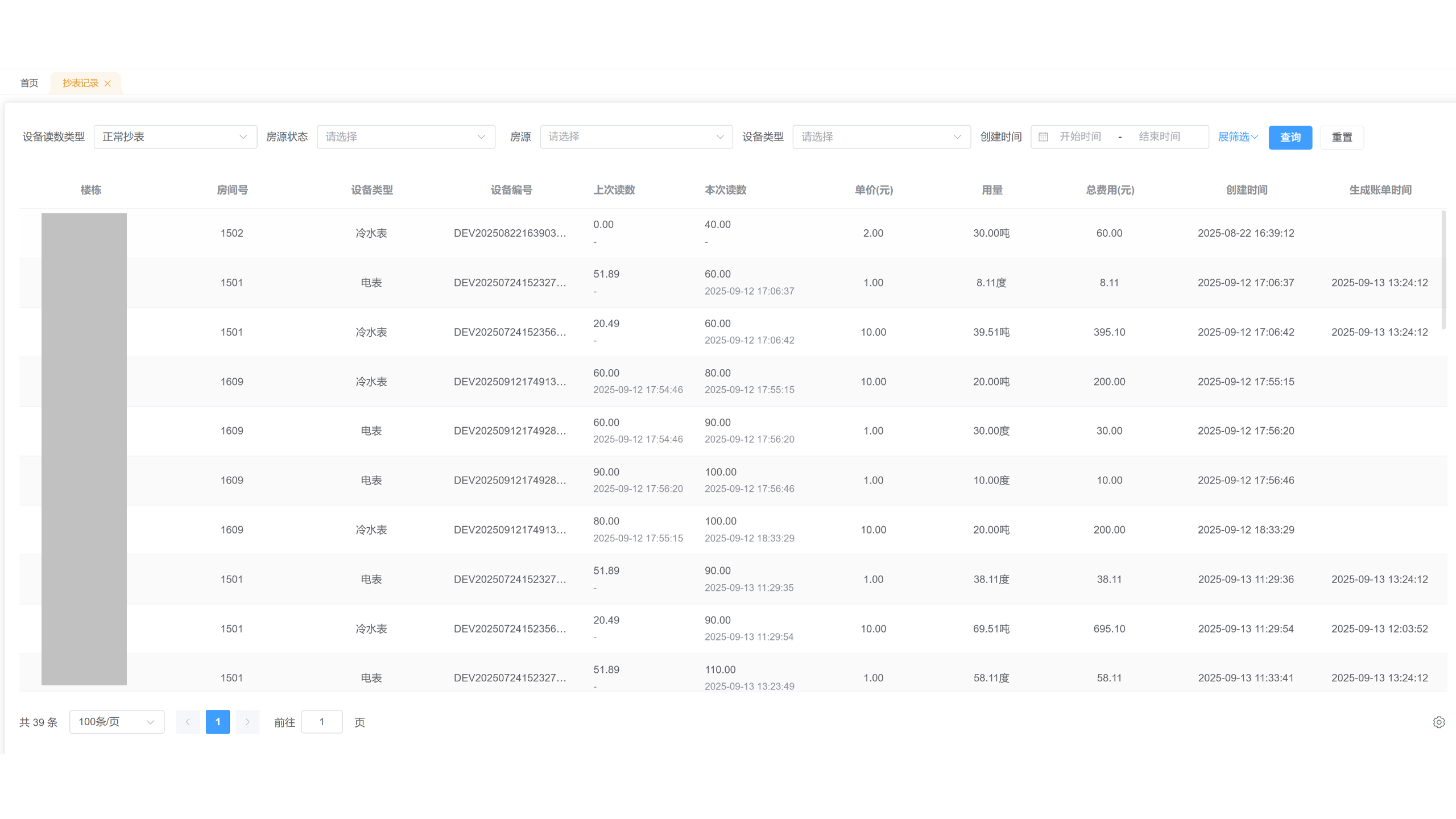
Task: Go to next page arrow
Action: click(247, 722)
